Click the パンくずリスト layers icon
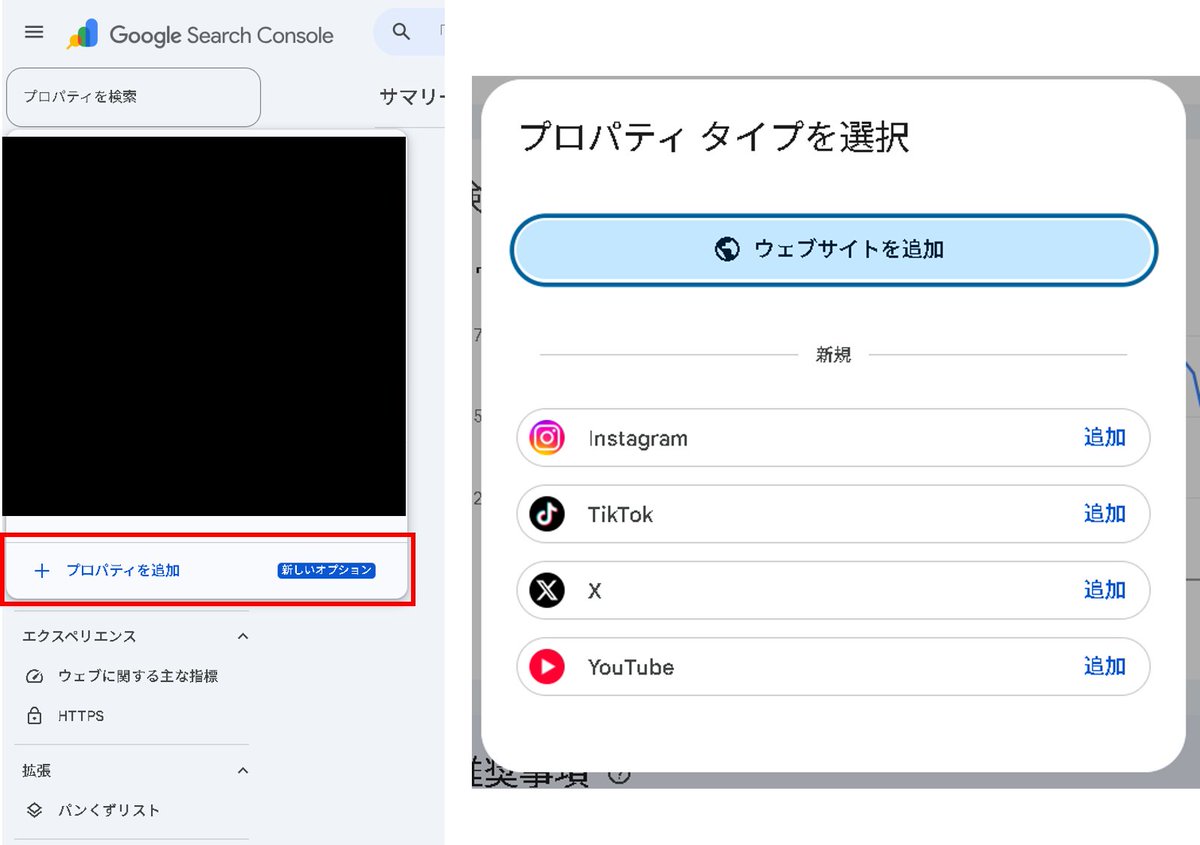 (x=35, y=811)
